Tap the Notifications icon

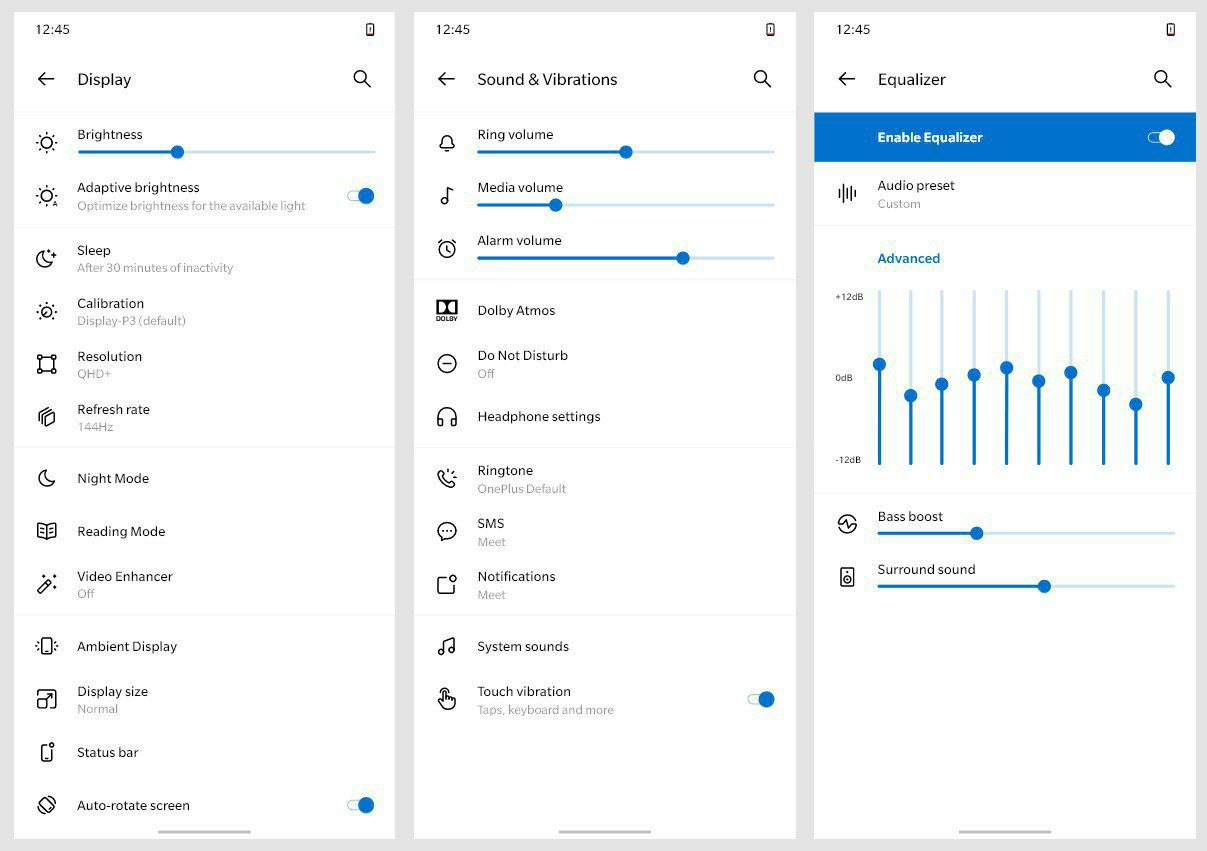447,584
